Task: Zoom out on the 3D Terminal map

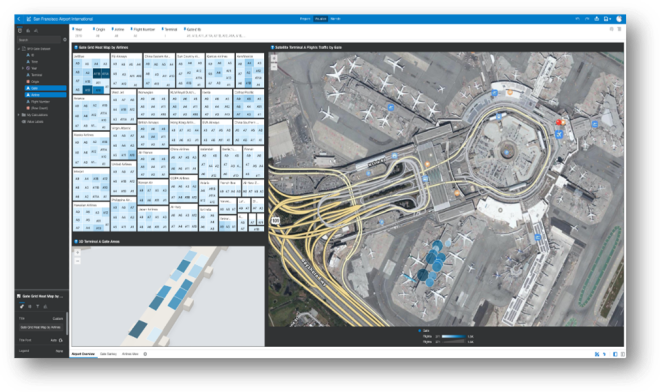Action: 77,261
